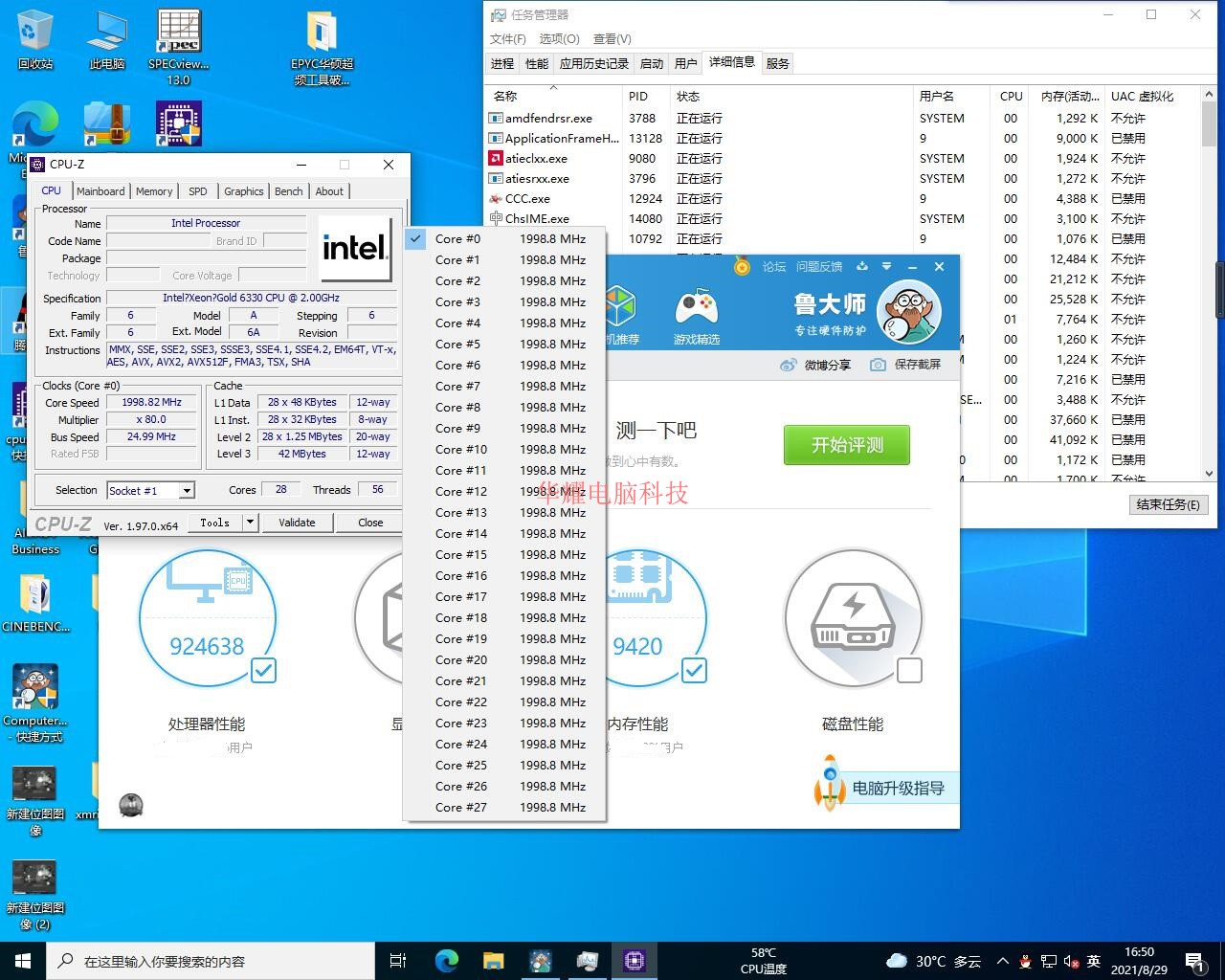Select Core #27 in the core clock menu
Viewport: 1225px width, 980px height.
pyautogui.click(x=504, y=808)
